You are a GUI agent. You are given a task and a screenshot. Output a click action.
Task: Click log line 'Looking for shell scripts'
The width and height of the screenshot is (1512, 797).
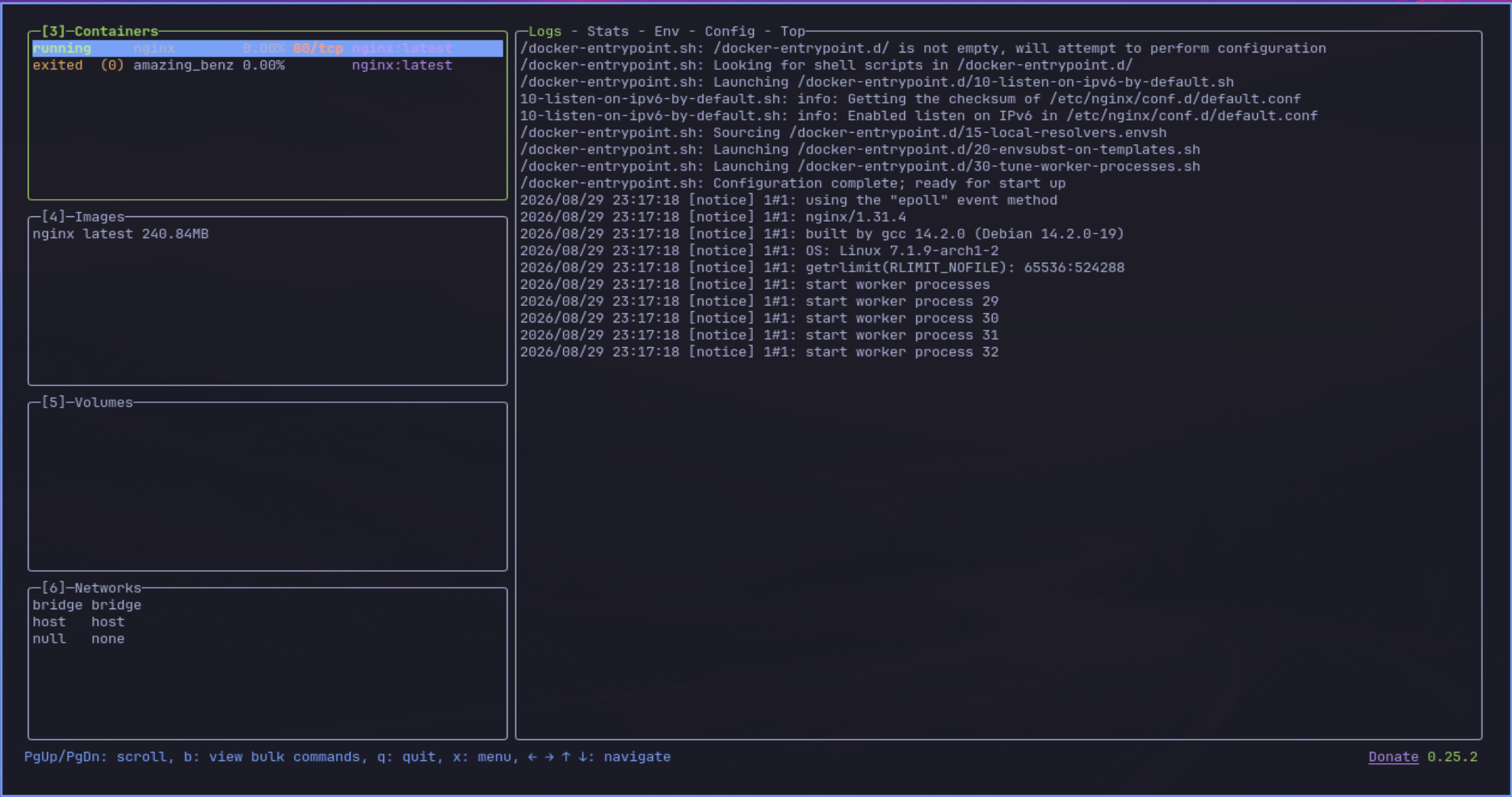click(x=826, y=65)
